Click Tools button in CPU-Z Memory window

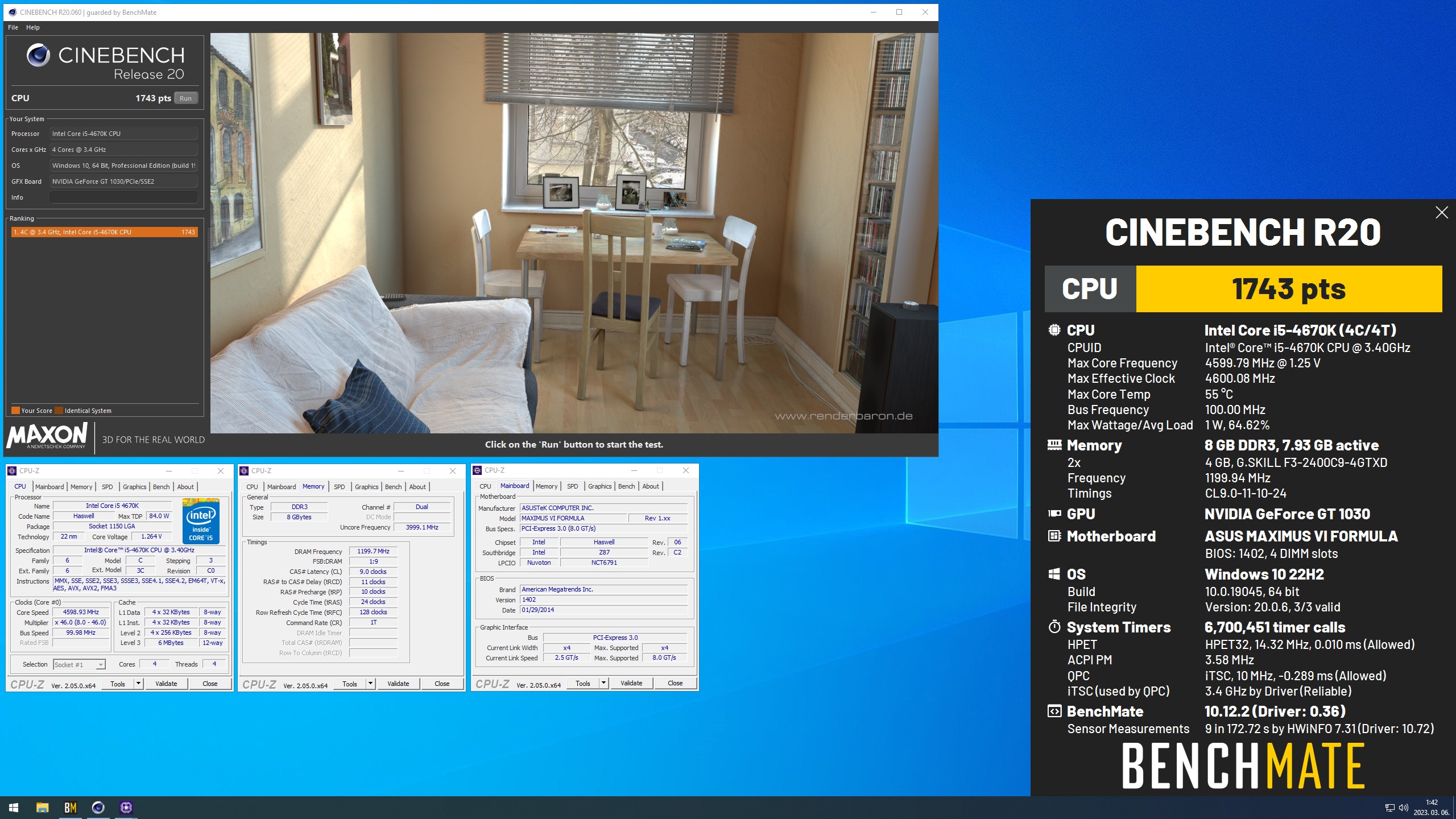(350, 684)
